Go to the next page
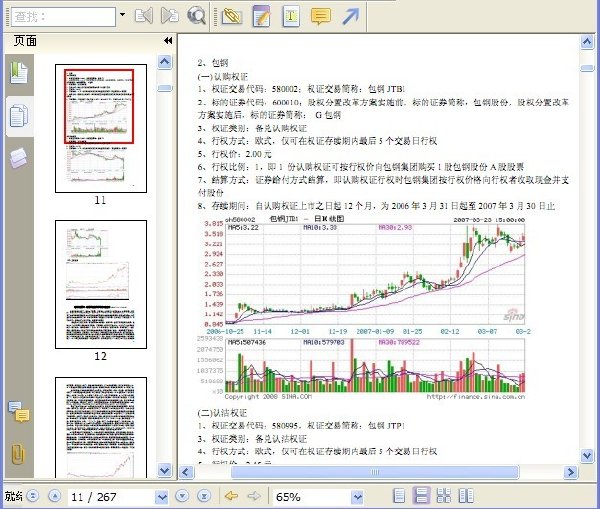Viewport: 600px width, 509px height. (182, 496)
